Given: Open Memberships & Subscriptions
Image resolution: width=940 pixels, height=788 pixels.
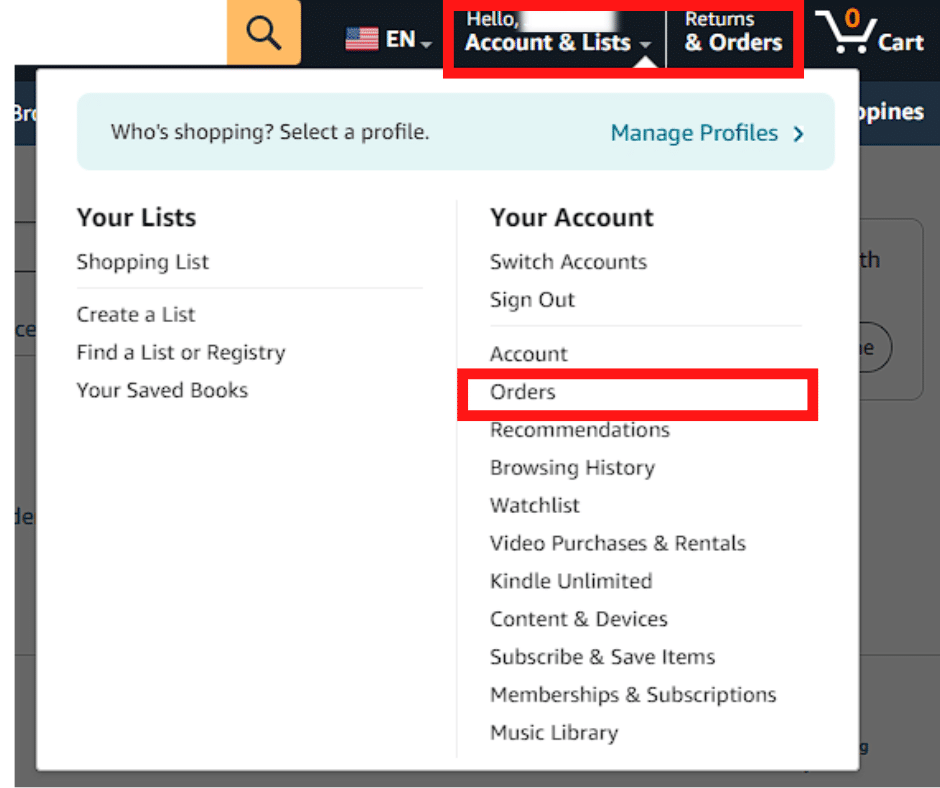Looking at the screenshot, I should (633, 695).
